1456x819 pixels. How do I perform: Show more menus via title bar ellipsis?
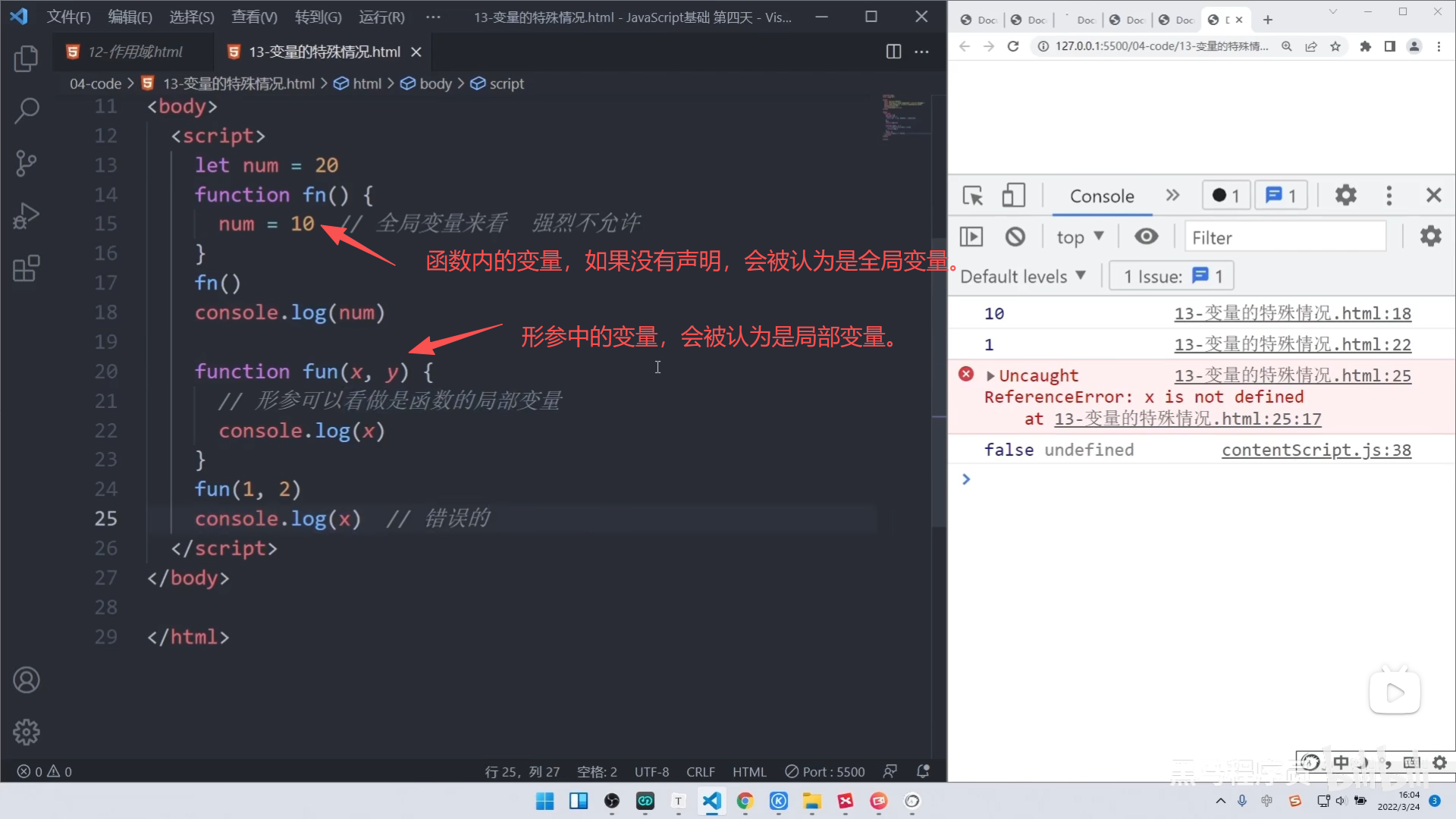coord(433,17)
